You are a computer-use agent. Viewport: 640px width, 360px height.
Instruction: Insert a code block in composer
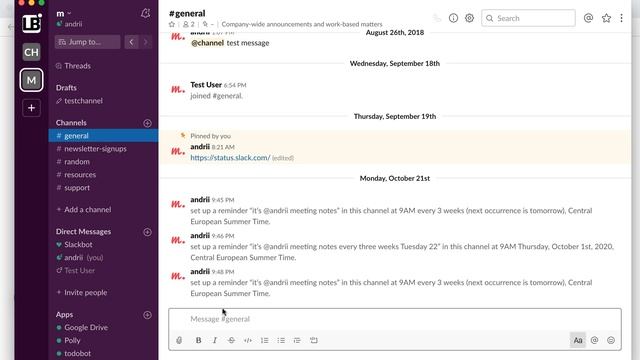point(313,340)
